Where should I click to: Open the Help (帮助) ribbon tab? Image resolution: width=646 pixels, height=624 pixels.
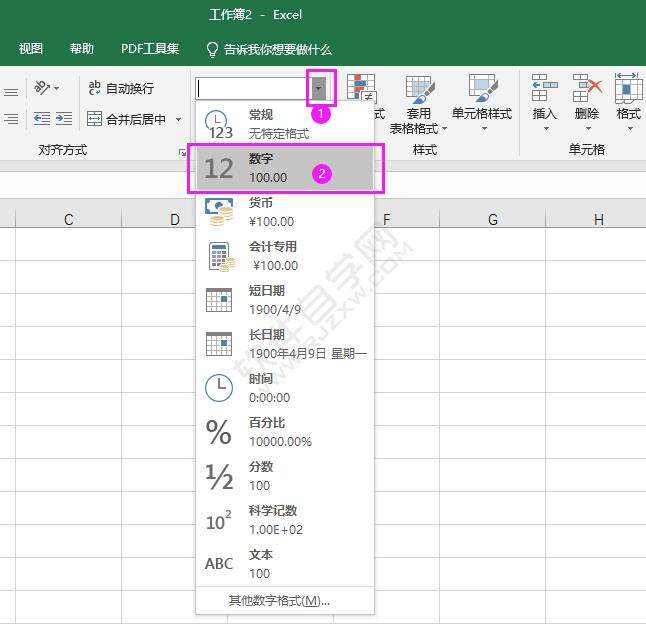(82, 49)
